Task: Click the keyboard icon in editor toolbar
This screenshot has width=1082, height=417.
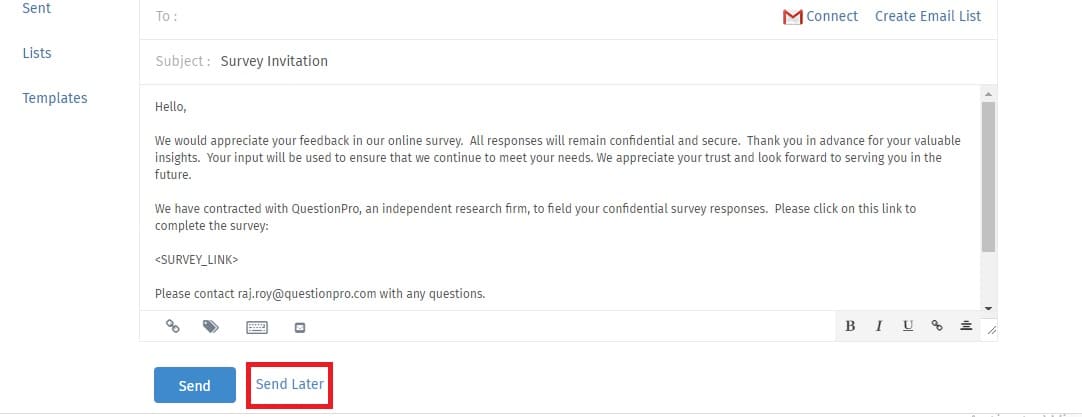Action: 257,327
